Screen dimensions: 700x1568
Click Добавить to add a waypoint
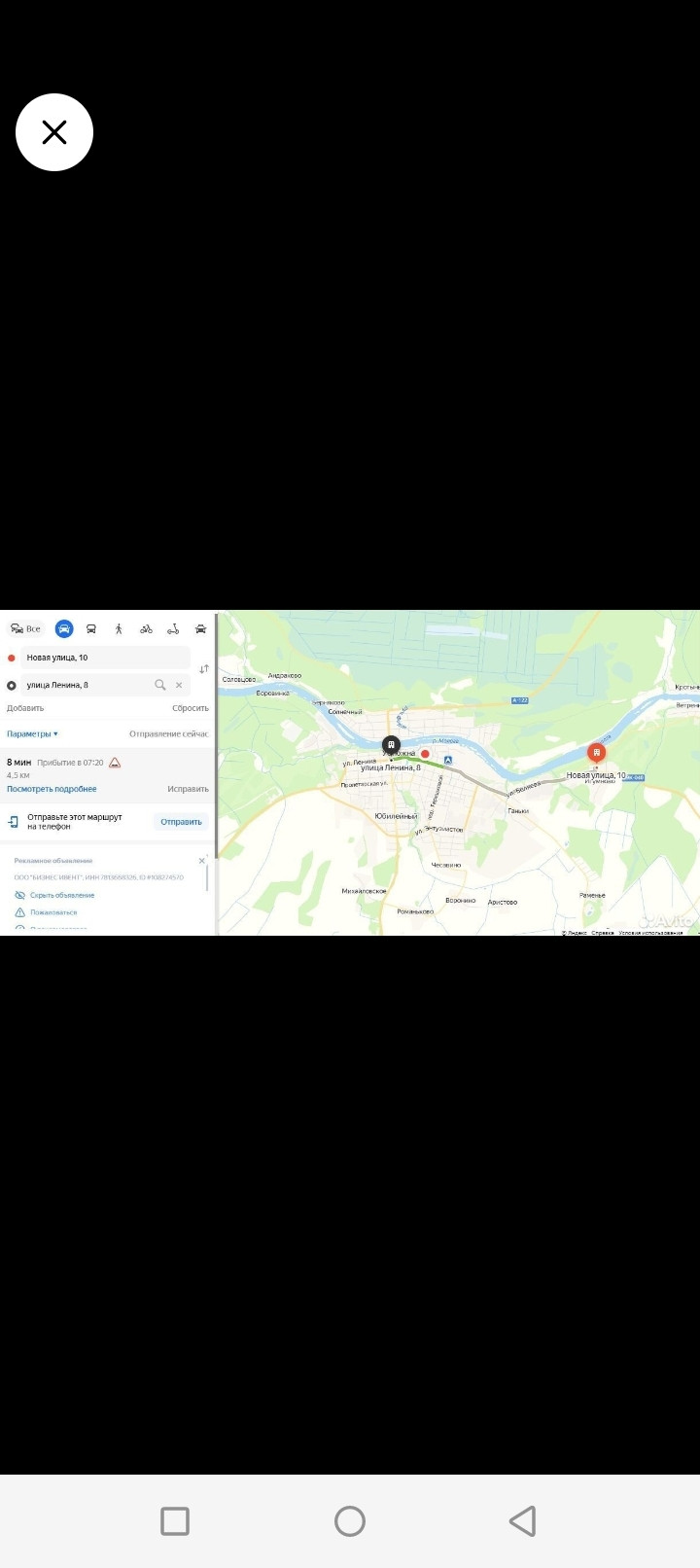click(25, 708)
